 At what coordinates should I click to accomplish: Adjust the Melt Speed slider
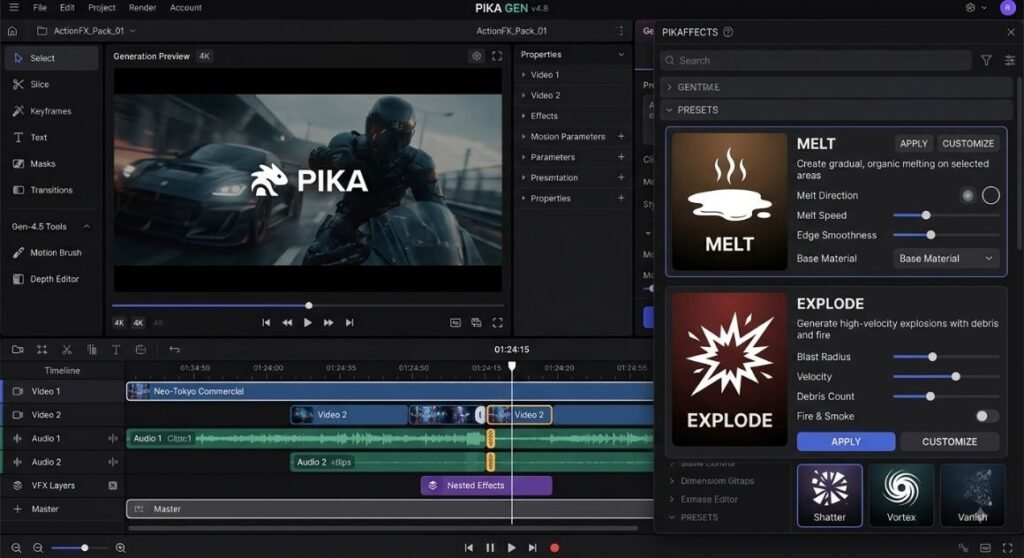pyautogui.click(x=946, y=215)
